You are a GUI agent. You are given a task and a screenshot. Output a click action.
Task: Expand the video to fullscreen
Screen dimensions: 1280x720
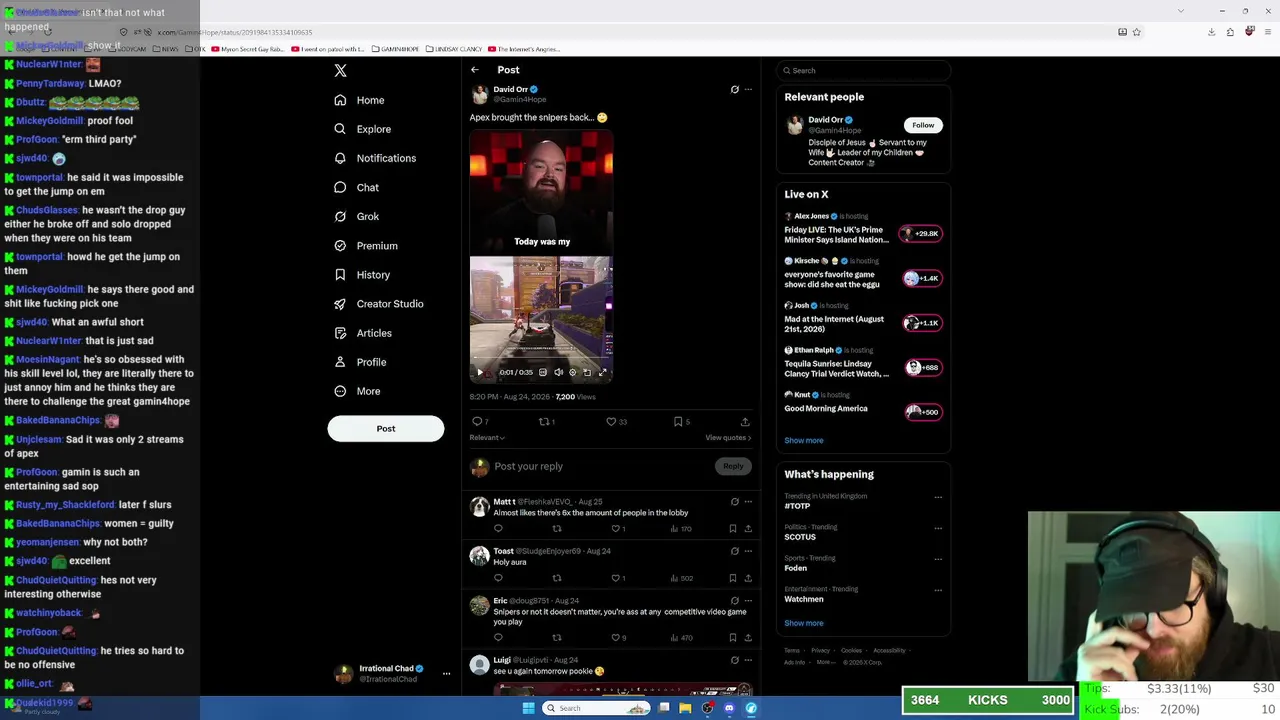[x=602, y=372]
